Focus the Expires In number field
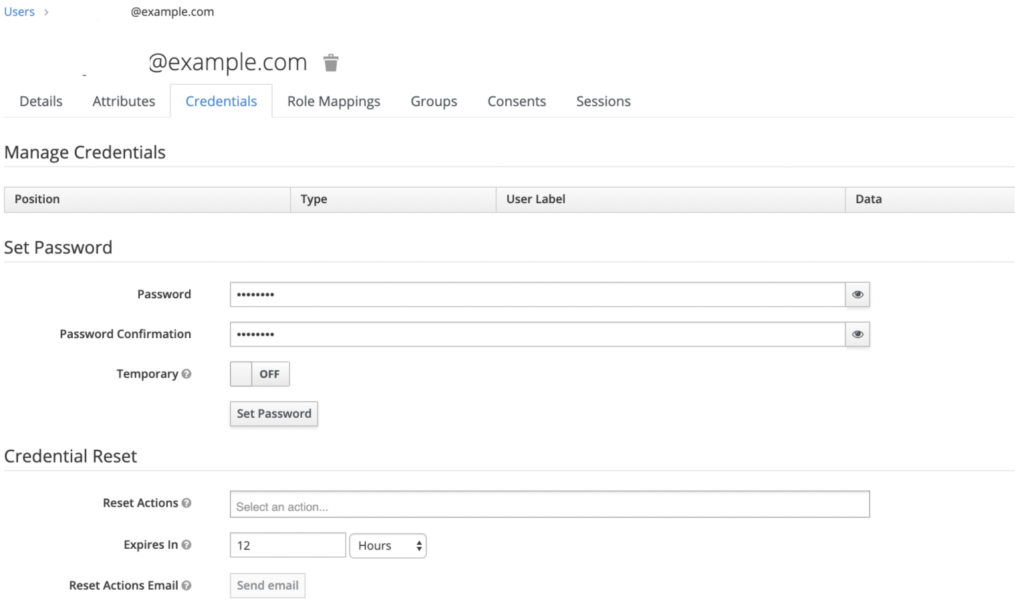 (x=287, y=546)
